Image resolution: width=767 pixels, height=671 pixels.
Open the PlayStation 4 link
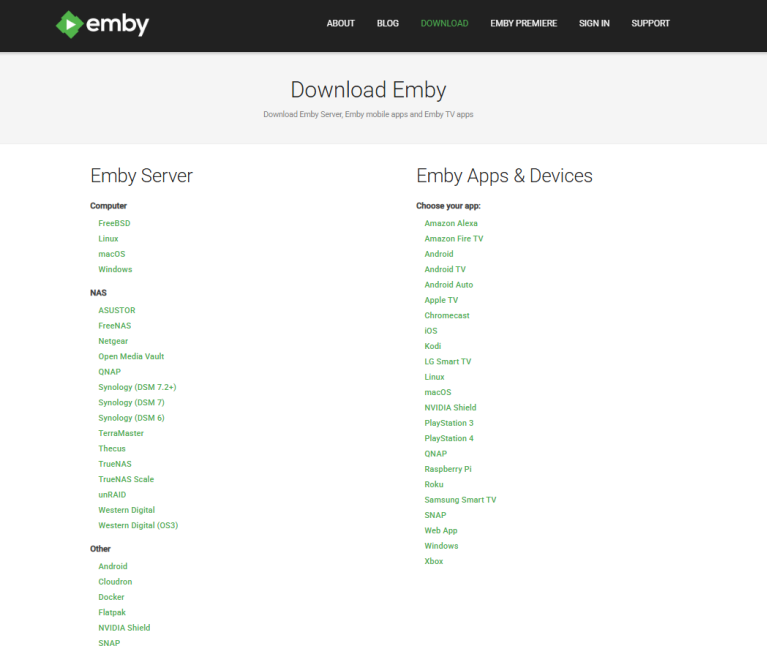(449, 439)
